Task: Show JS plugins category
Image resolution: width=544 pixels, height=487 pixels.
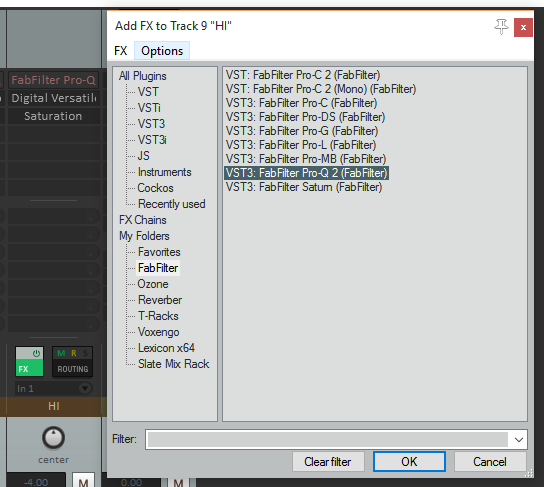Action: pyautogui.click(x=144, y=156)
